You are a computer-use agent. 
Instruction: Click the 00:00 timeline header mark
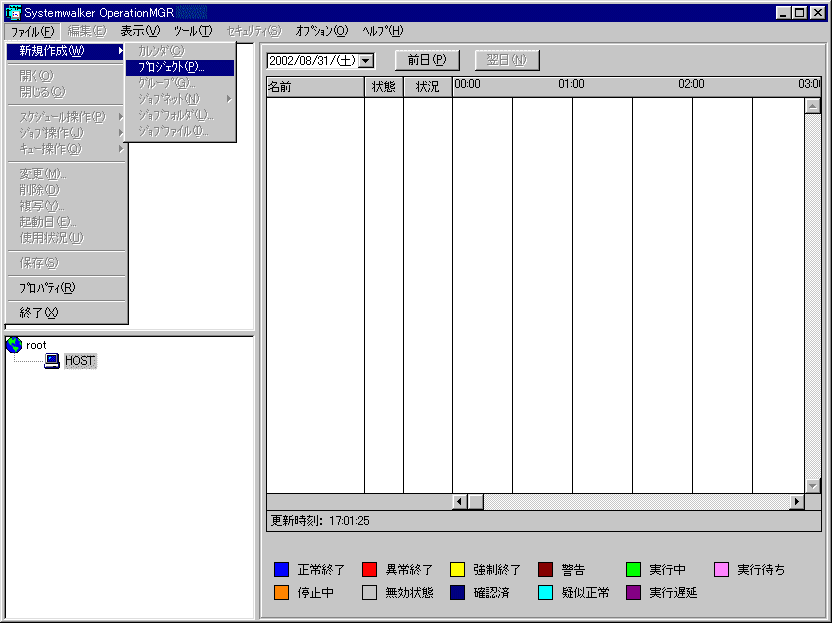click(x=467, y=84)
